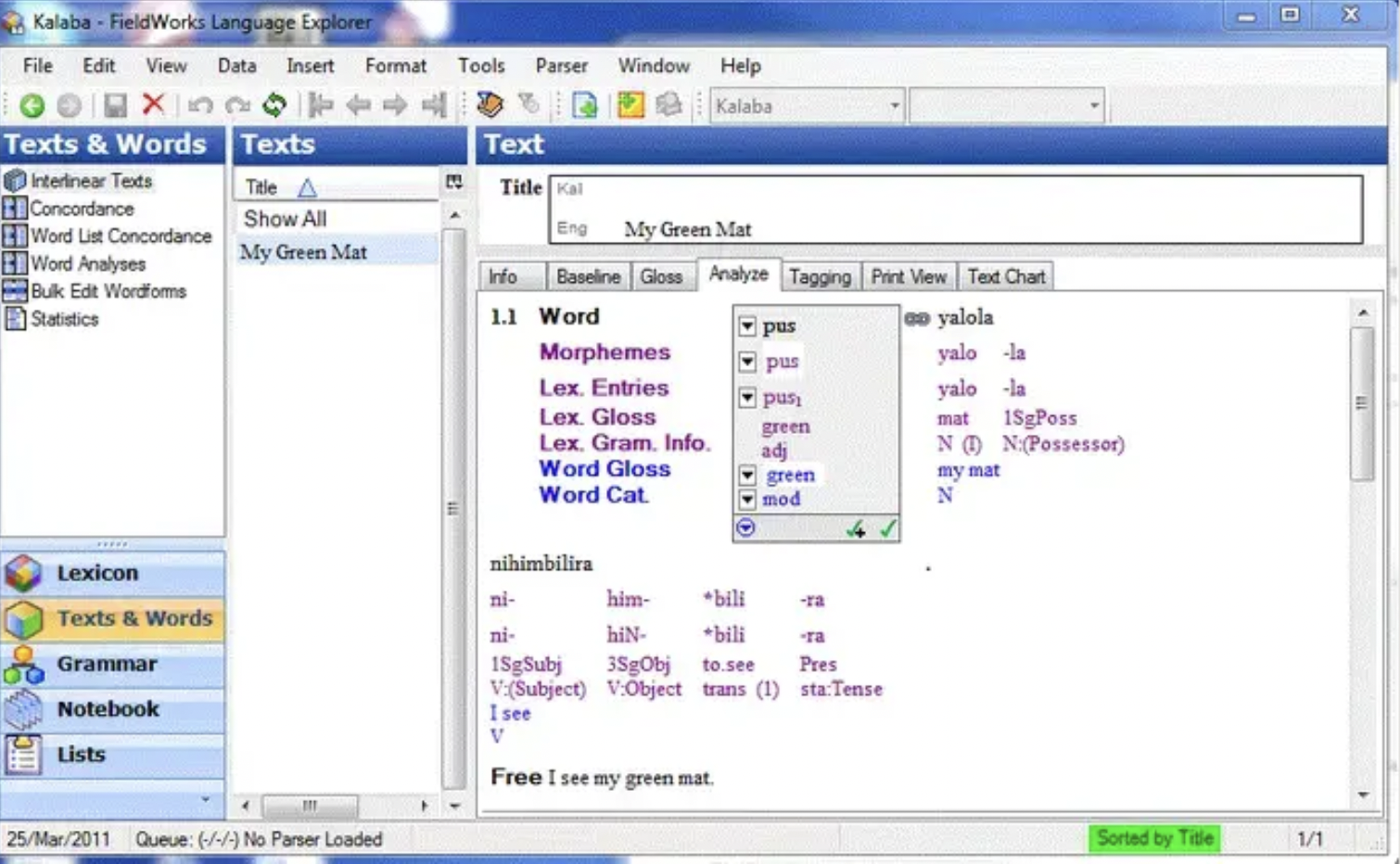Click the green Refresh icon in toolbar

(x=274, y=105)
